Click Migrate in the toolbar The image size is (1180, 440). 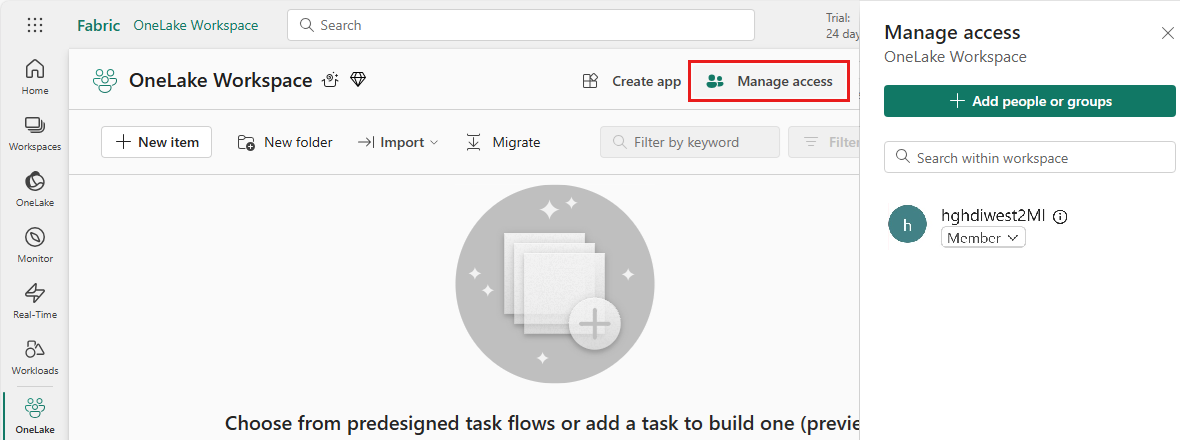click(x=503, y=142)
